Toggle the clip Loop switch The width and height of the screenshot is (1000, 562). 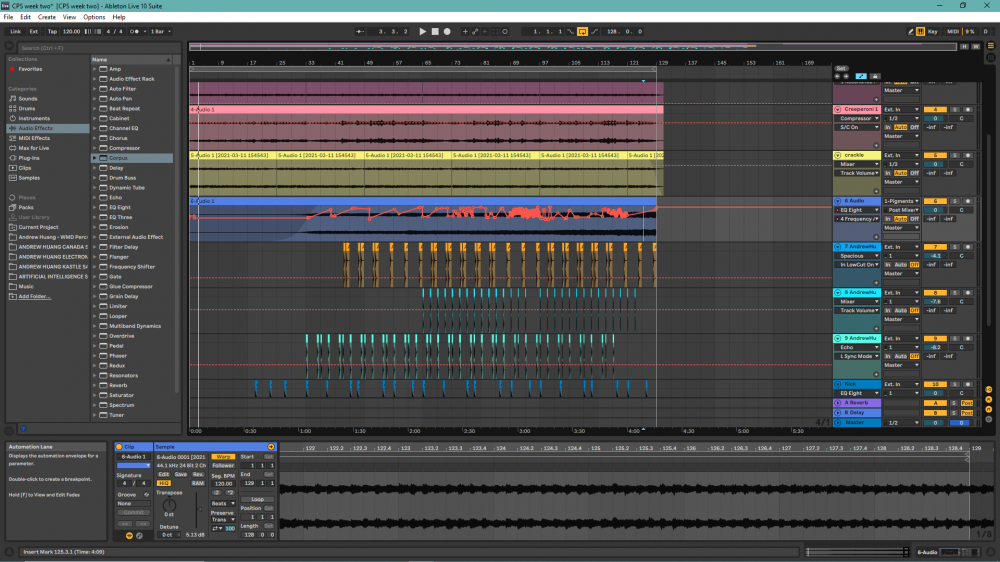point(257,499)
